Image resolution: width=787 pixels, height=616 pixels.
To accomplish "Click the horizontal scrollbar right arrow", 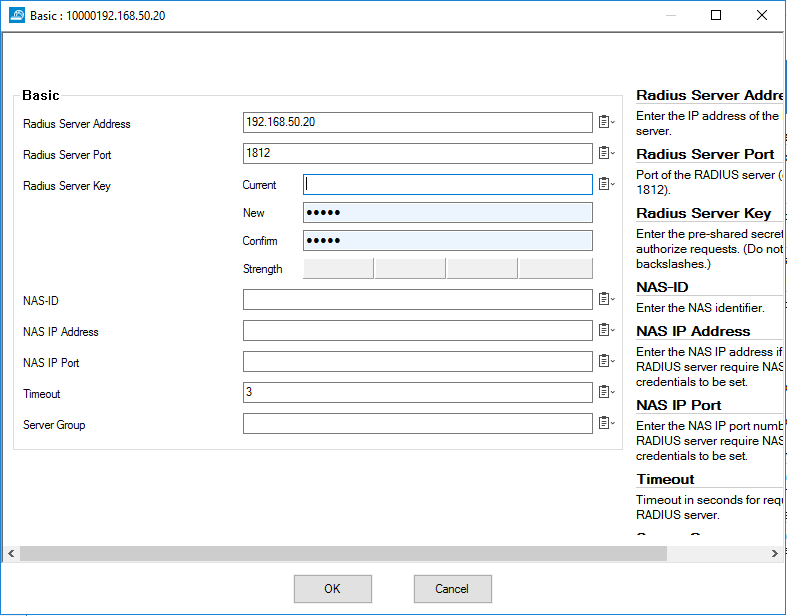I will (x=774, y=553).
